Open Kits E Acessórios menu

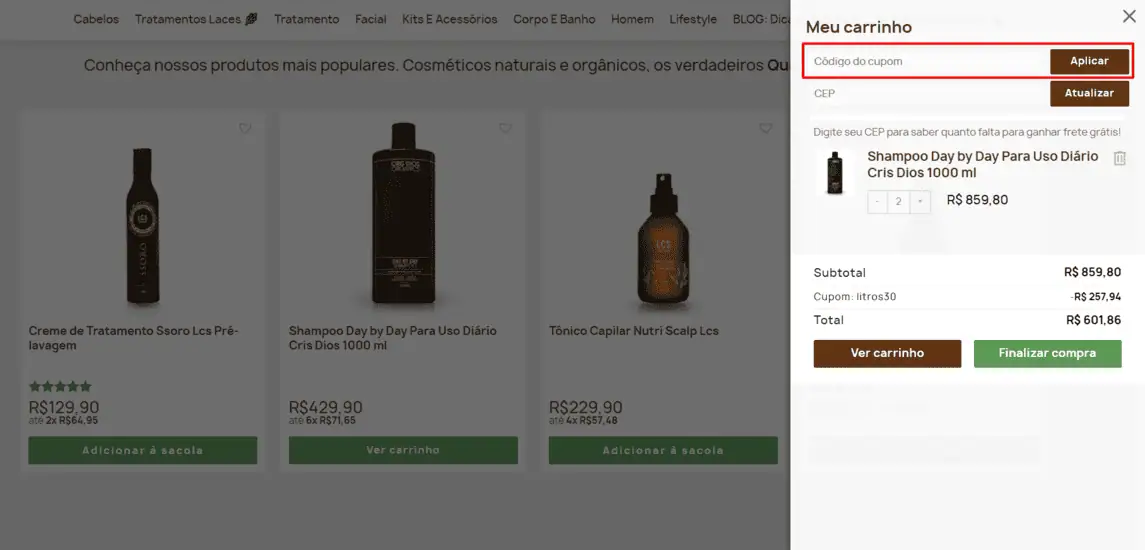pos(450,20)
